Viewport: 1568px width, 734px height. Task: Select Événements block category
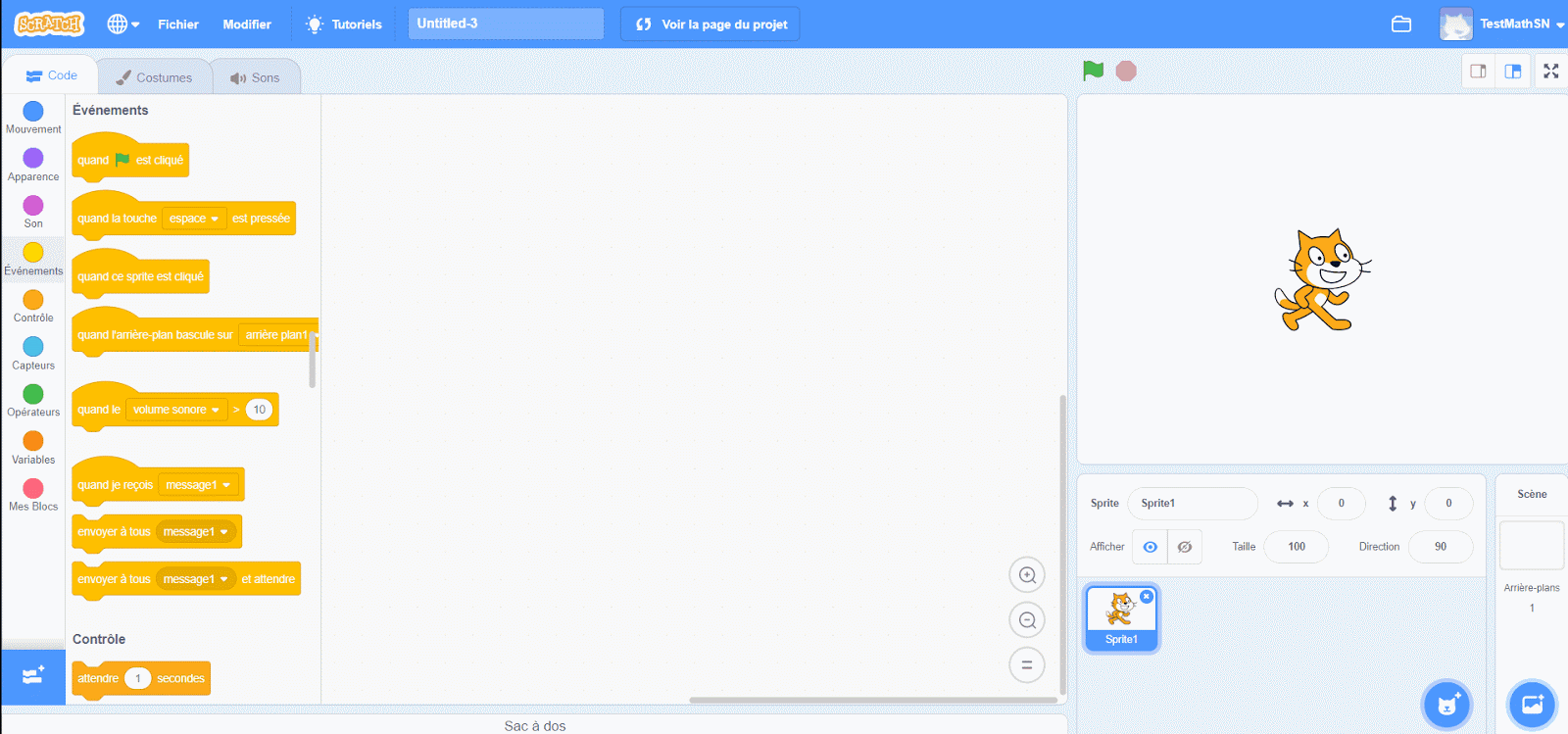[33, 259]
